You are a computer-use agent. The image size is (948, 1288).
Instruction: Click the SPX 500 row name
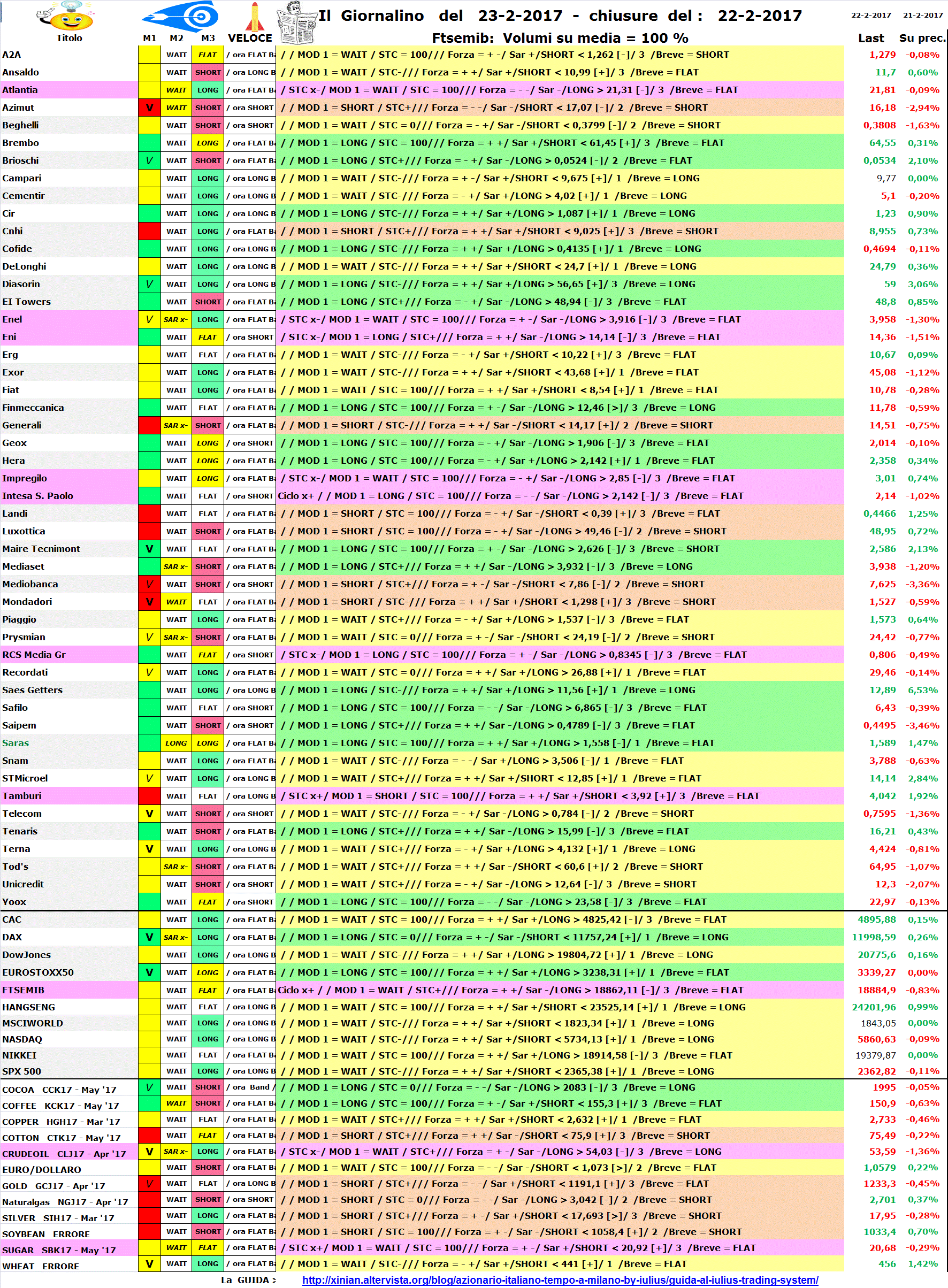(x=22, y=1072)
